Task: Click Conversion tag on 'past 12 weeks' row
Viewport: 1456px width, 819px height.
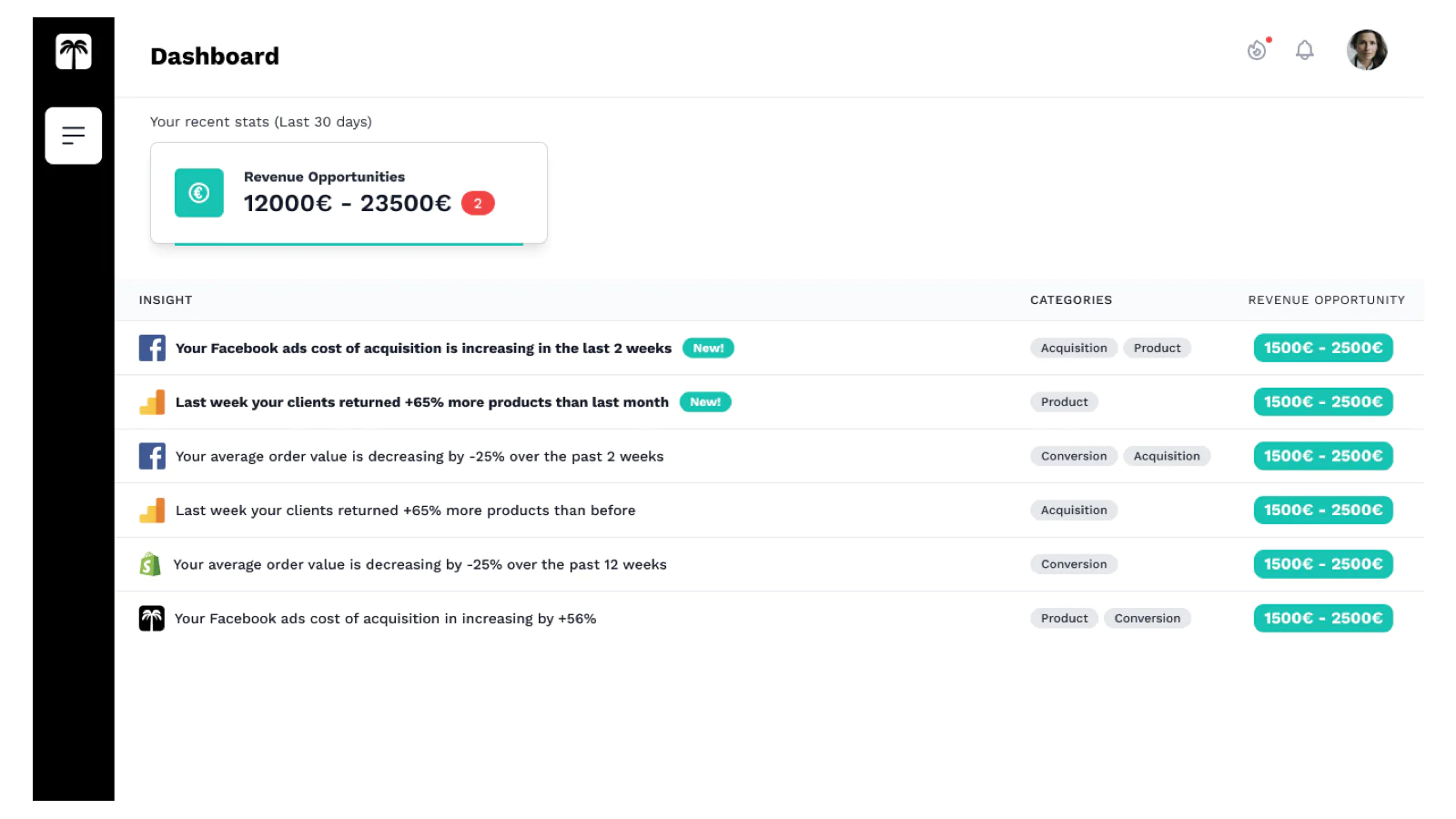Action: tap(1074, 564)
